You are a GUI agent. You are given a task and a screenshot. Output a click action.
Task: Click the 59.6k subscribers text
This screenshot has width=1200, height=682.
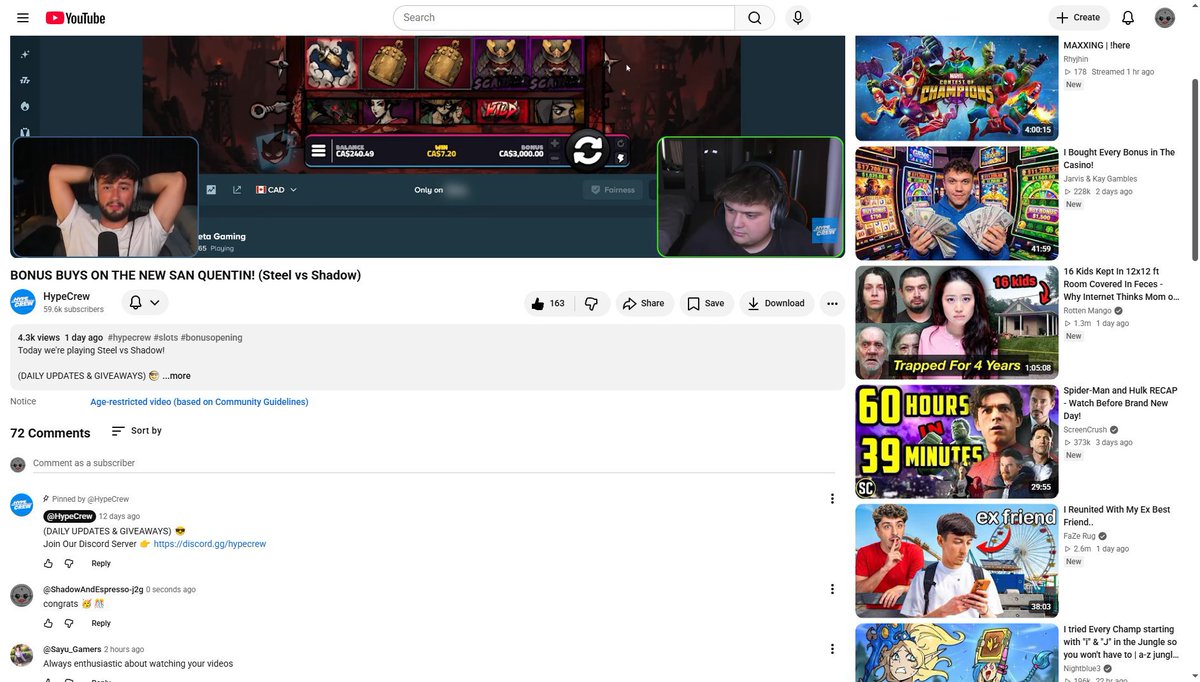coord(73,310)
